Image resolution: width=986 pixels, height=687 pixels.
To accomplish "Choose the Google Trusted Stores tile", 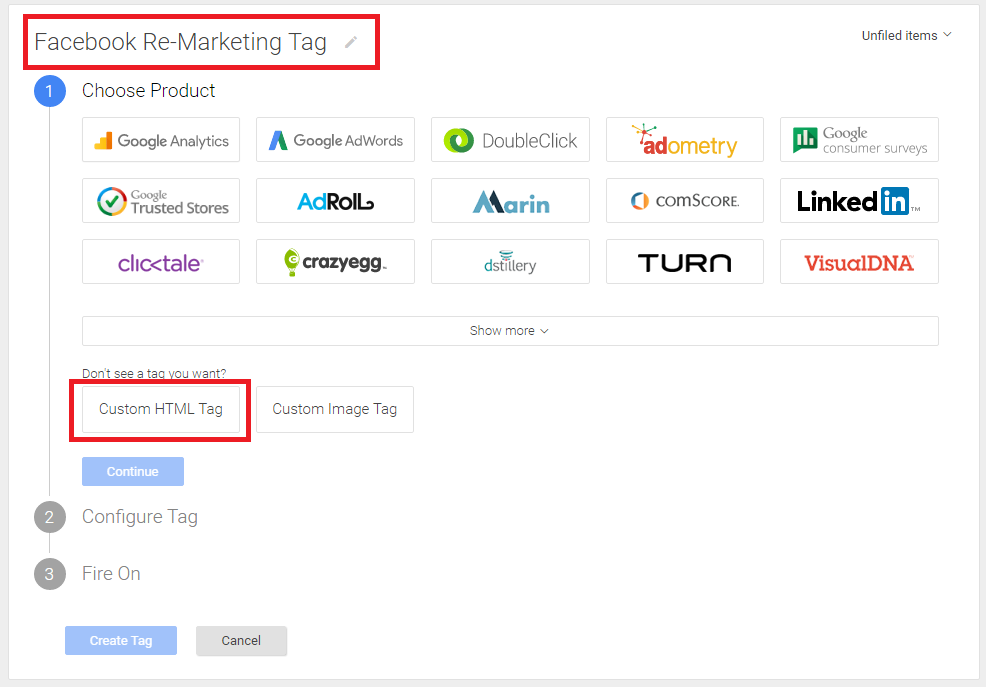I will point(161,201).
